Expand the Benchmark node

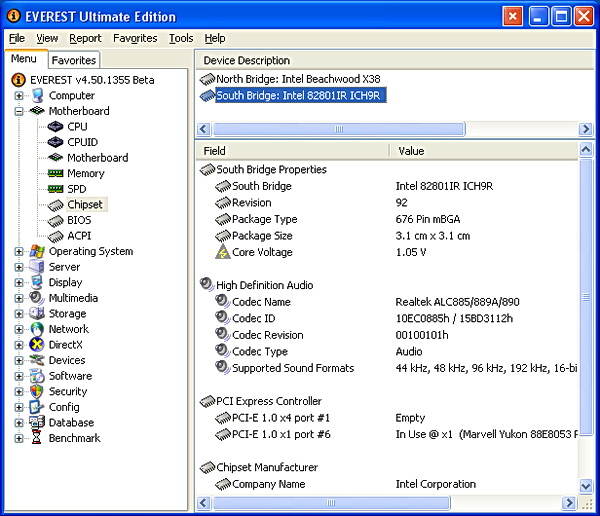[x=19, y=438]
